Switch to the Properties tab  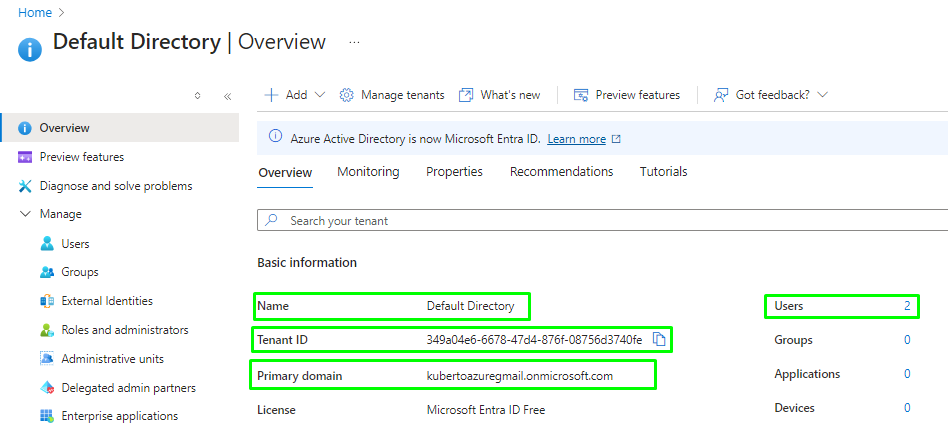click(454, 172)
